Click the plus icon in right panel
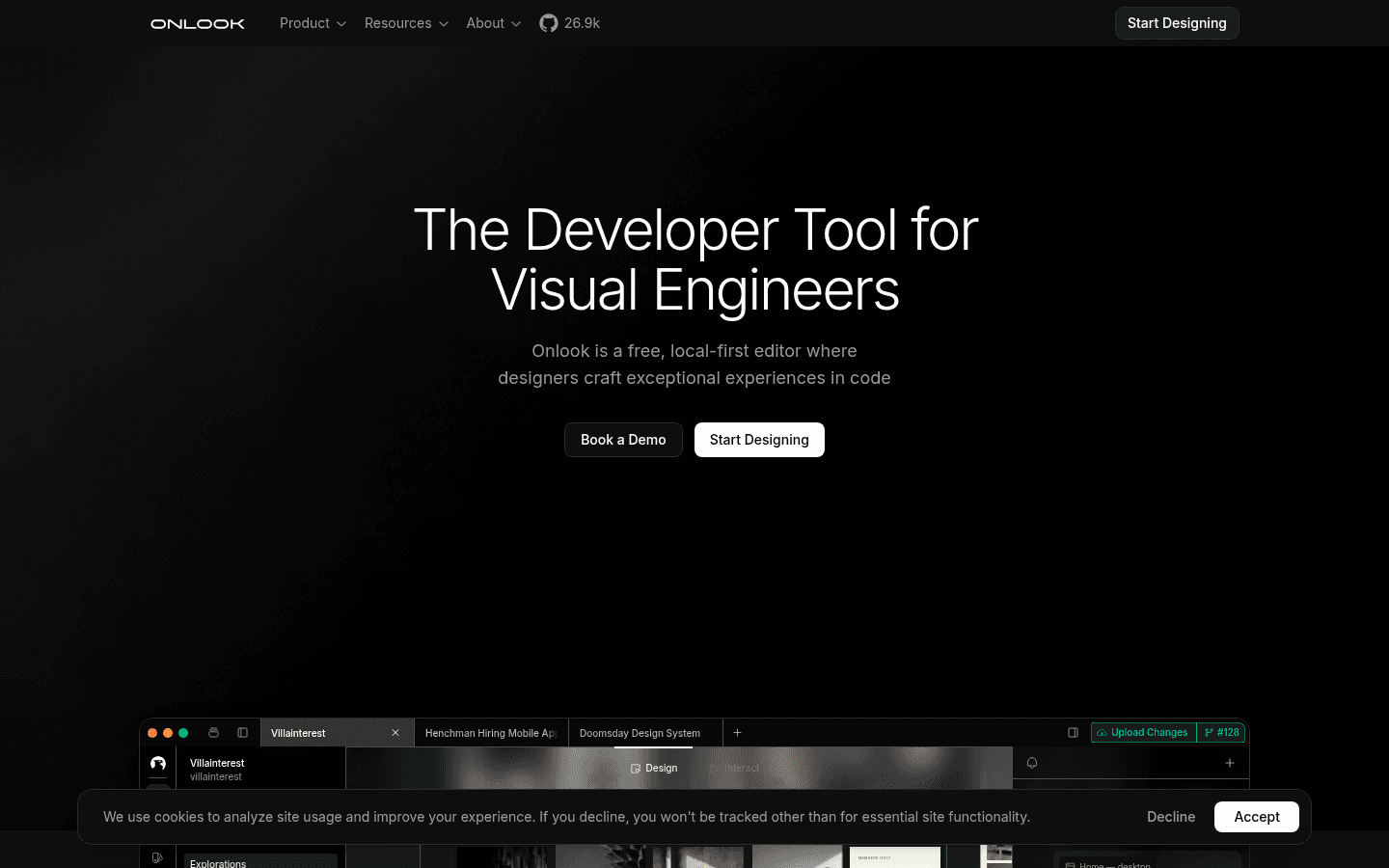The width and height of the screenshot is (1389, 868). pos(1230,763)
